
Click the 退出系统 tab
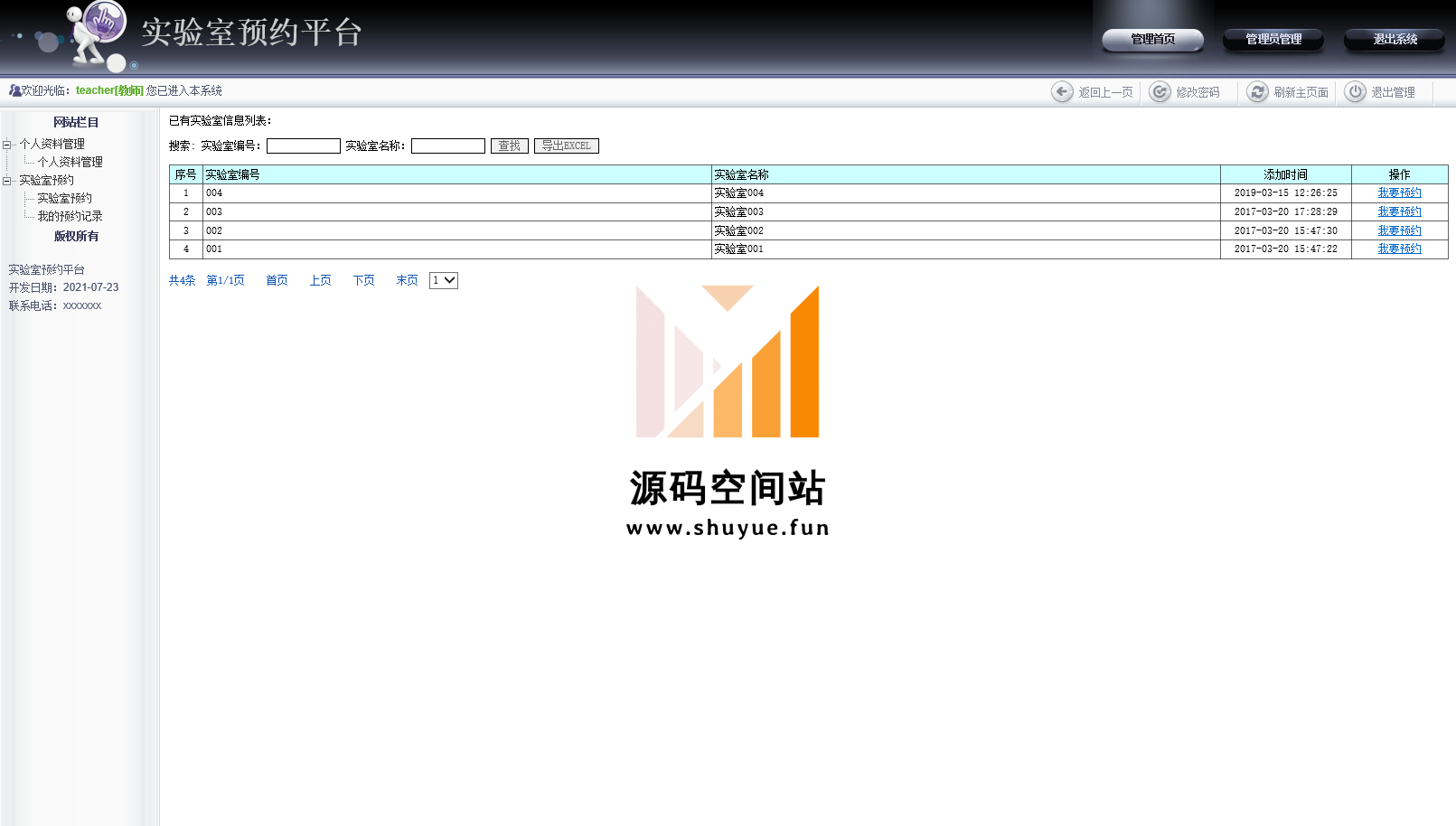1395,39
